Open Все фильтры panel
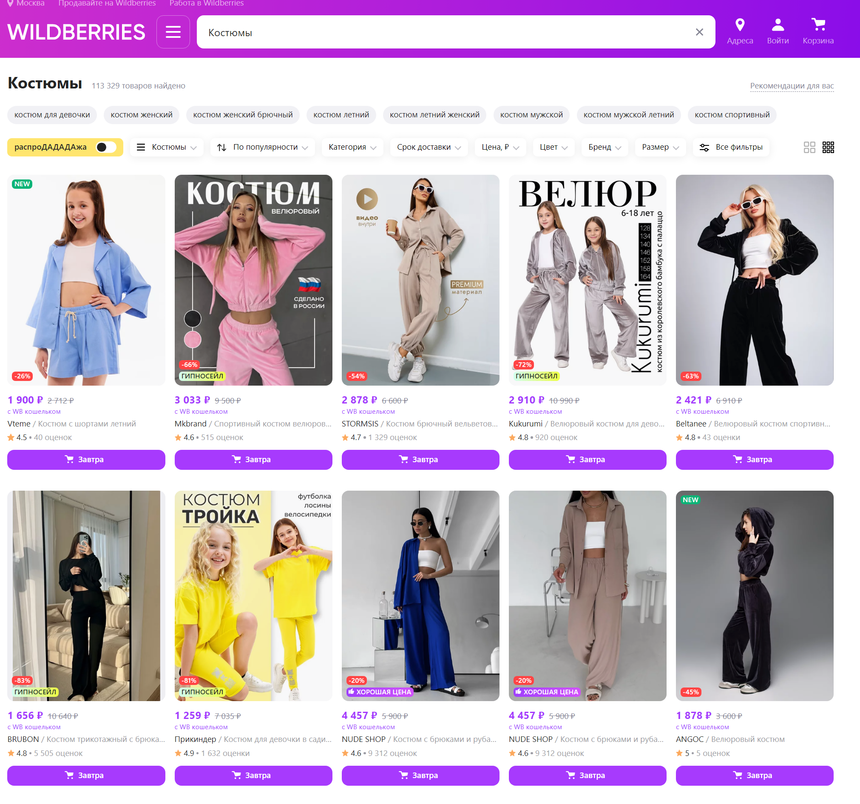Viewport: 860px width, 804px height. pos(731,147)
